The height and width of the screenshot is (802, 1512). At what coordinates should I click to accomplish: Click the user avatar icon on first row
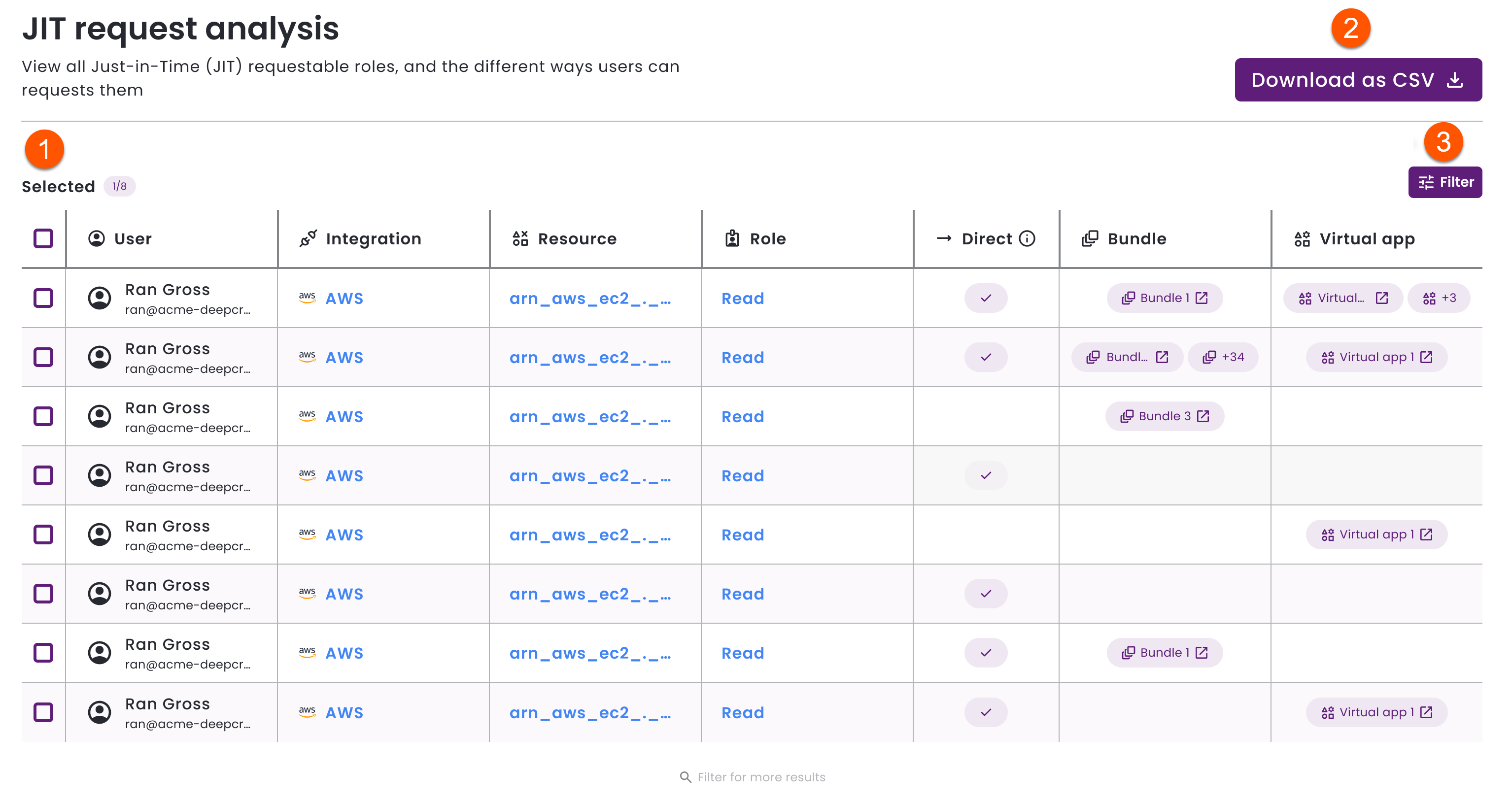tap(99, 298)
